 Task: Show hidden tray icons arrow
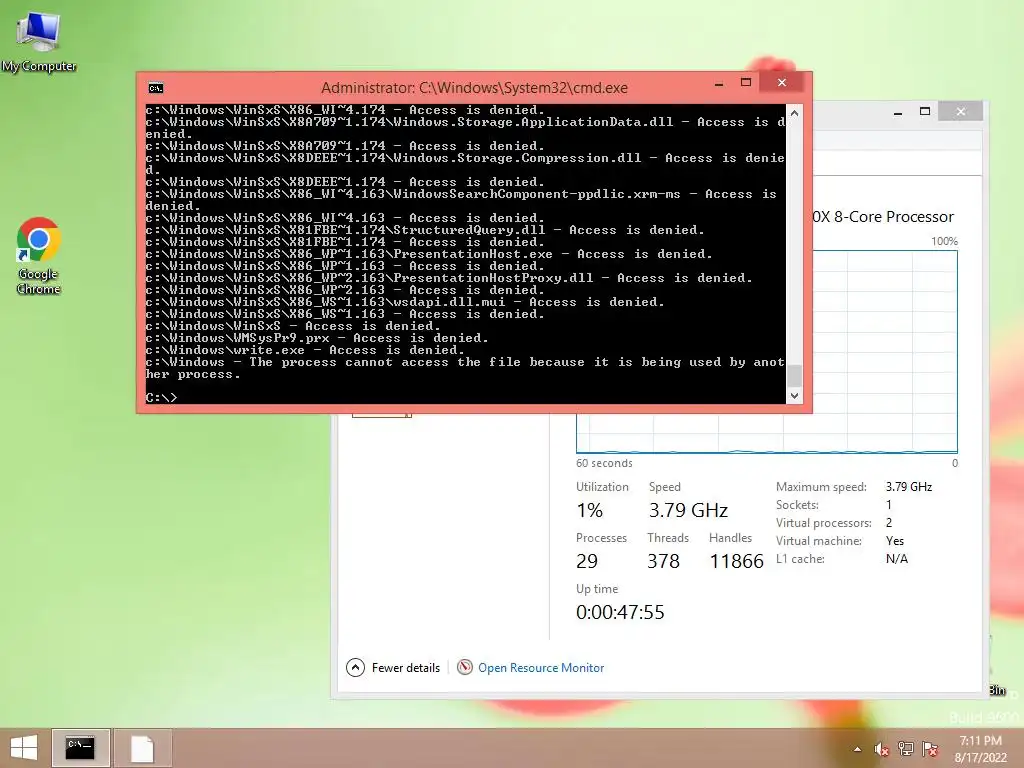click(x=857, y=749)
